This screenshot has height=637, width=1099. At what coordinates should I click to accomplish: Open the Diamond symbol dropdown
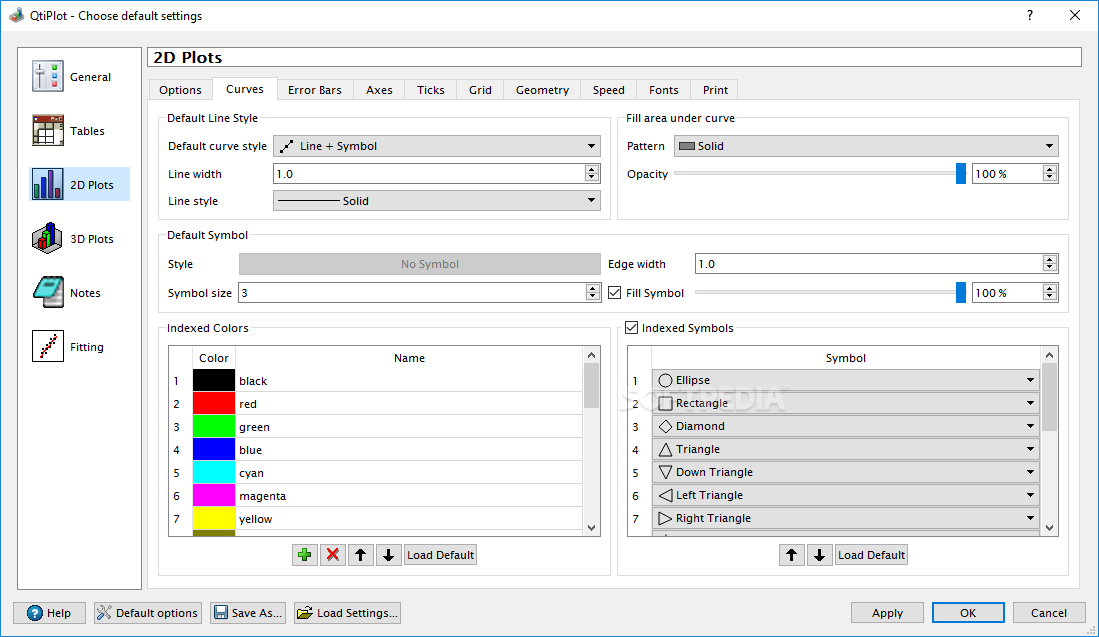pyautogui.click(x=845, y=426)
